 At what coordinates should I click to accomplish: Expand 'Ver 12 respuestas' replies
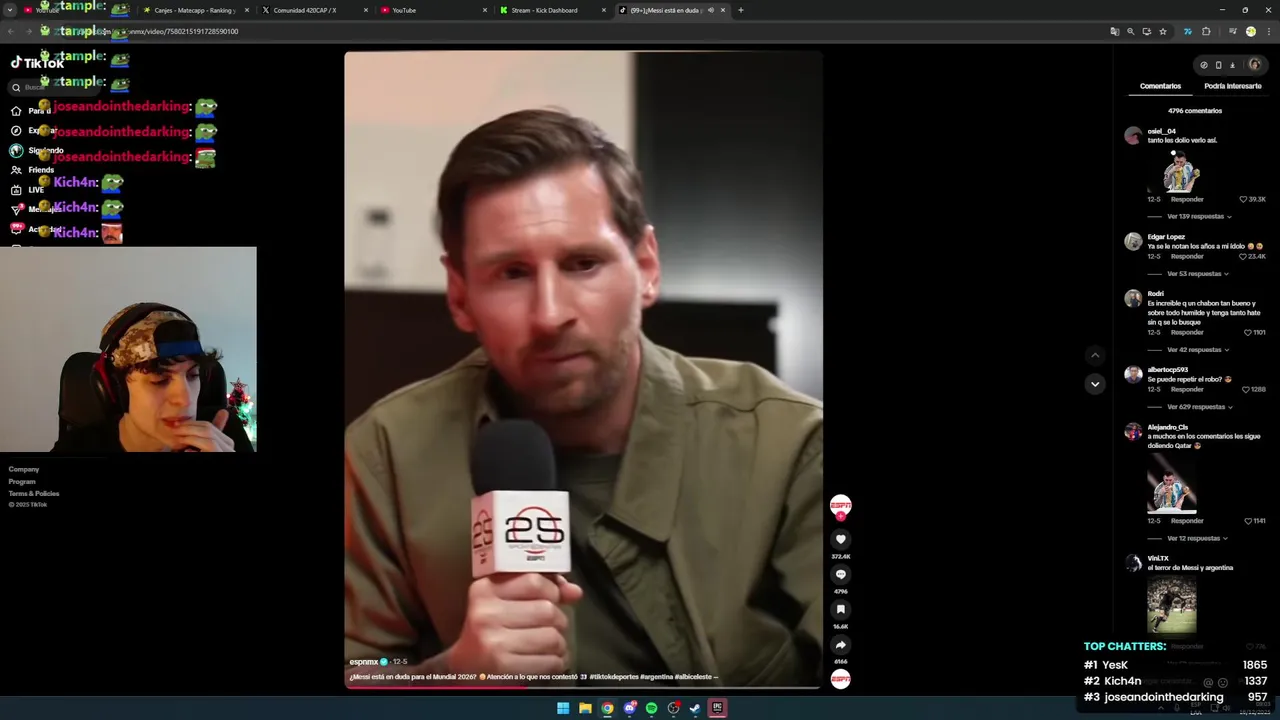coord(1197,538)
